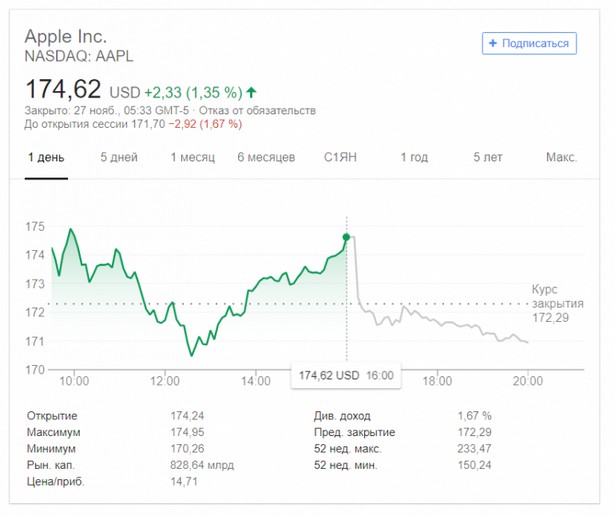View the 5 лет chart range
615x516 pixels.
(x=488, y=158)
